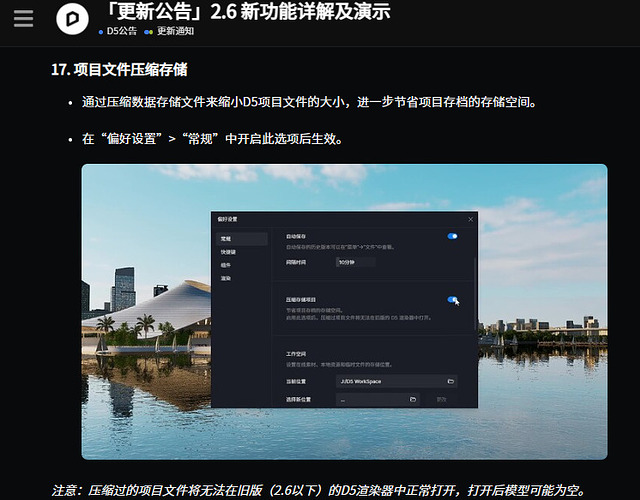Click the 更新公告 2.6 post title
The height and width of the screenshot is (500, 640).
pyautogui.click(x=247, y=12)
